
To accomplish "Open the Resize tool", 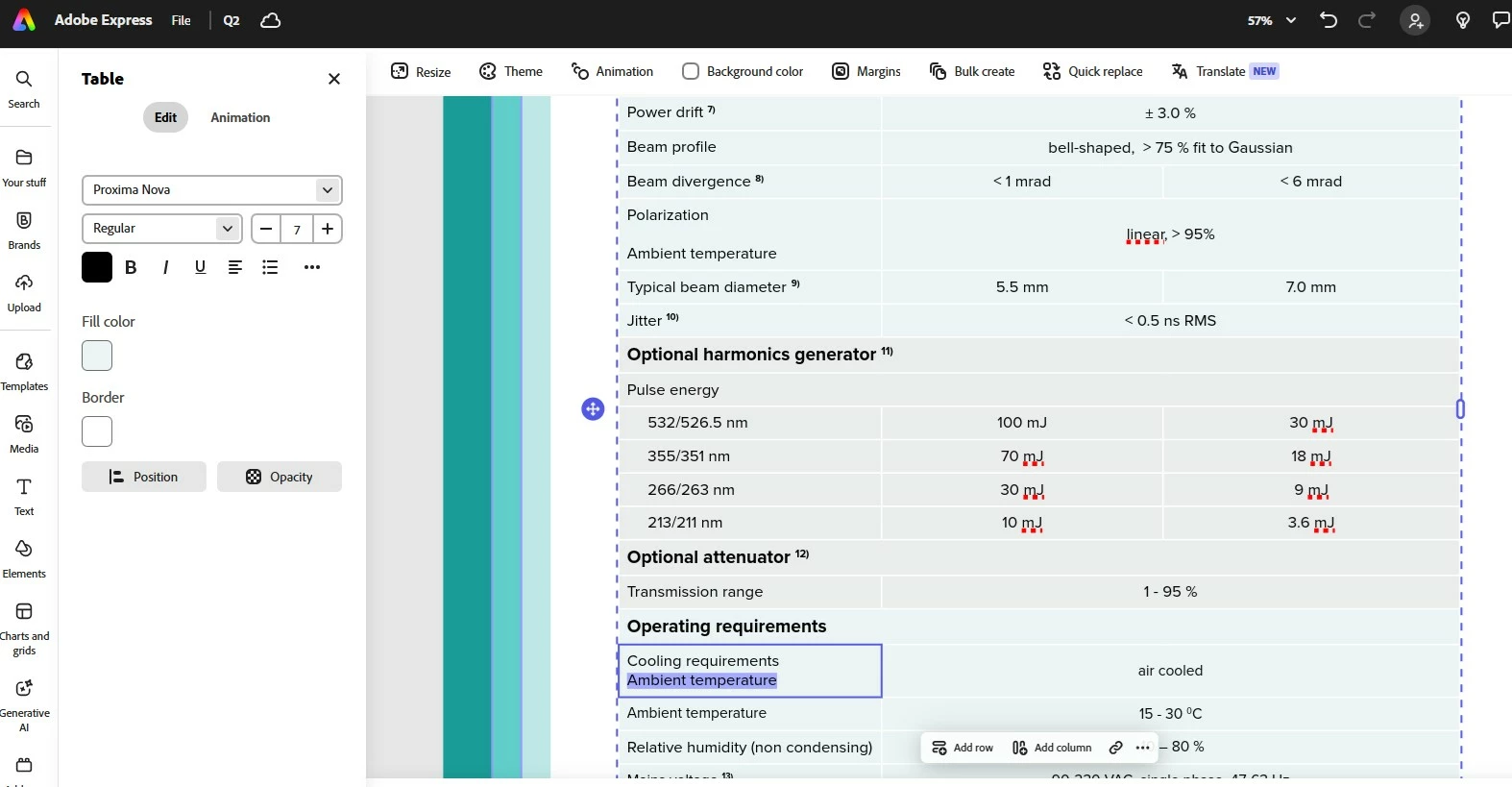I will click(x=421, y=71).
